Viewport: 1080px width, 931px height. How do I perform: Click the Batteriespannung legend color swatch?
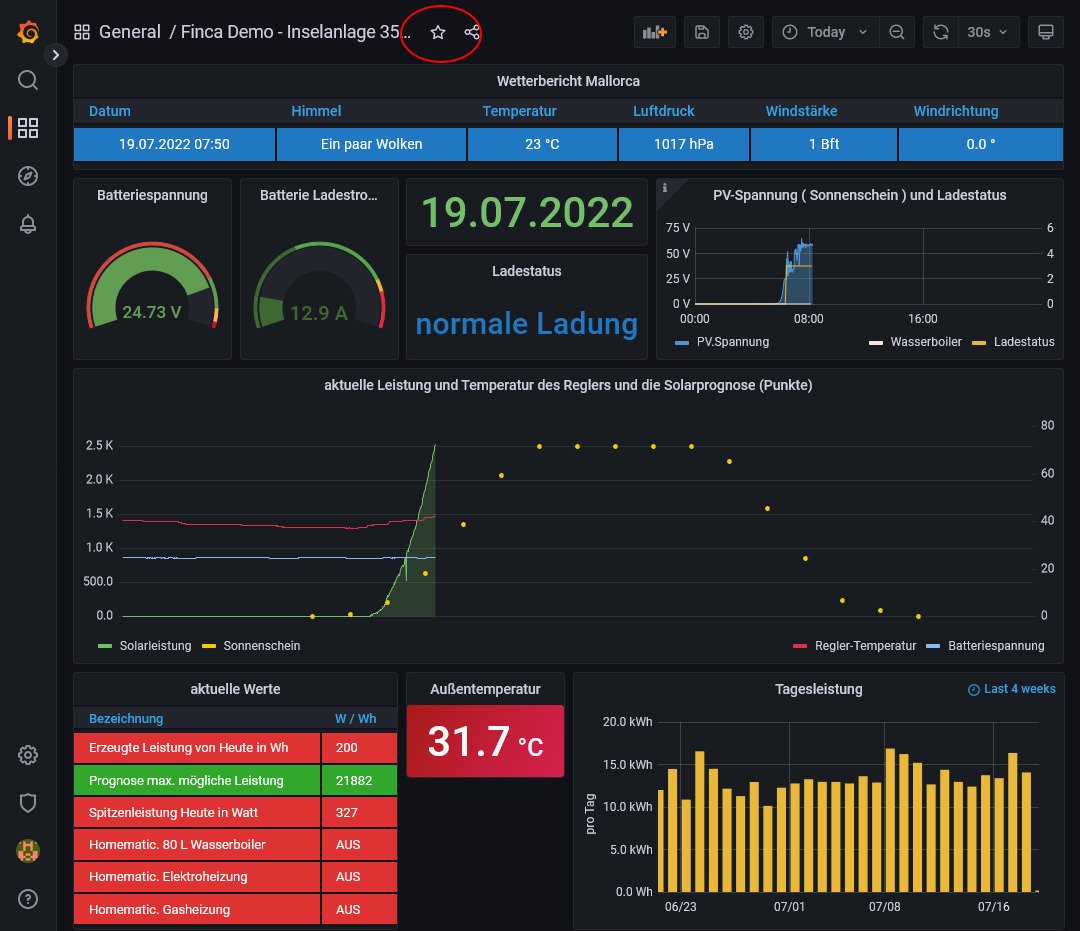tap(934, 646)
